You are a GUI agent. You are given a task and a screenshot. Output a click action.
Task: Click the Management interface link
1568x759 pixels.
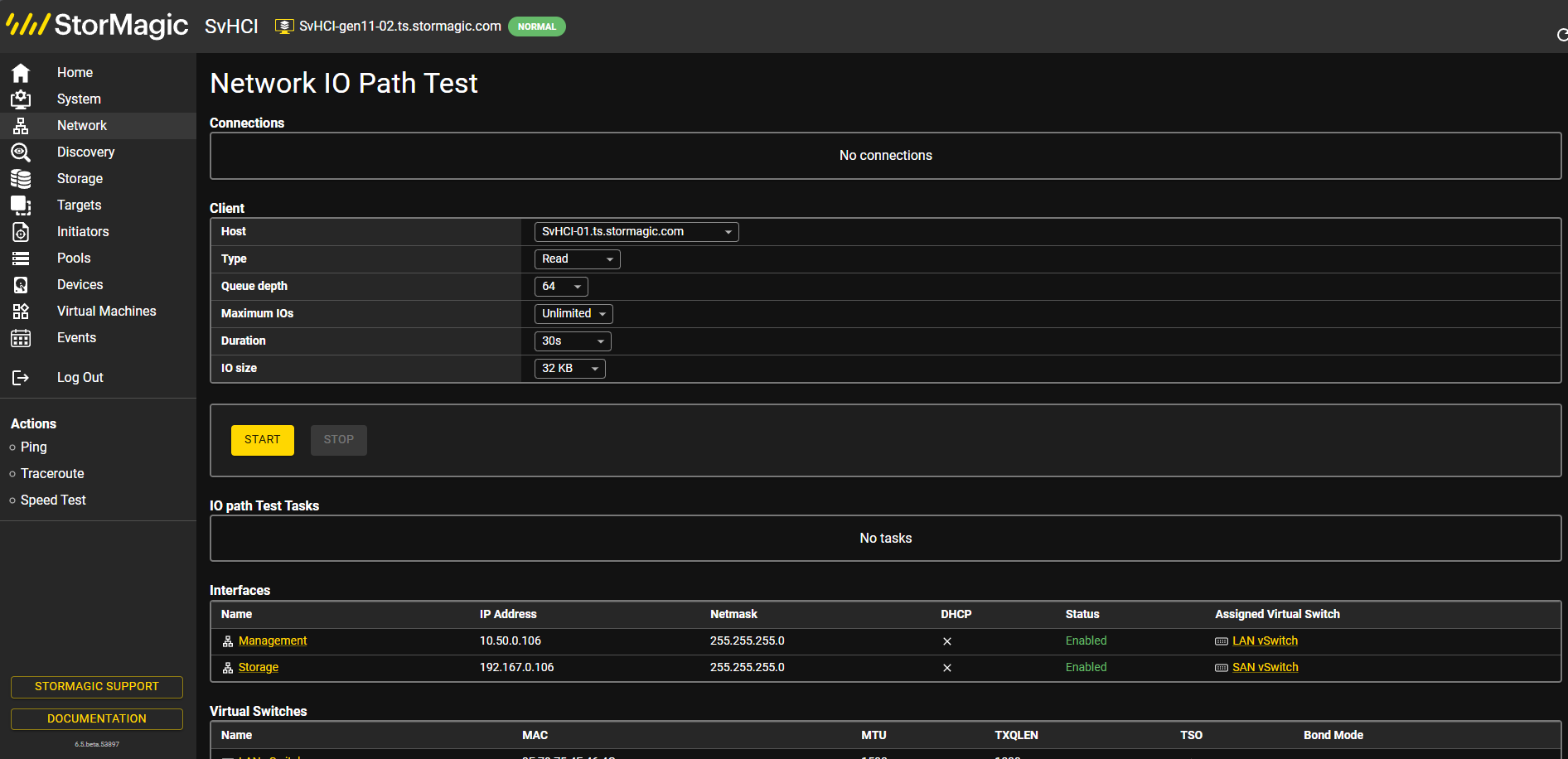pyautogui.click(x=273, y=641)
